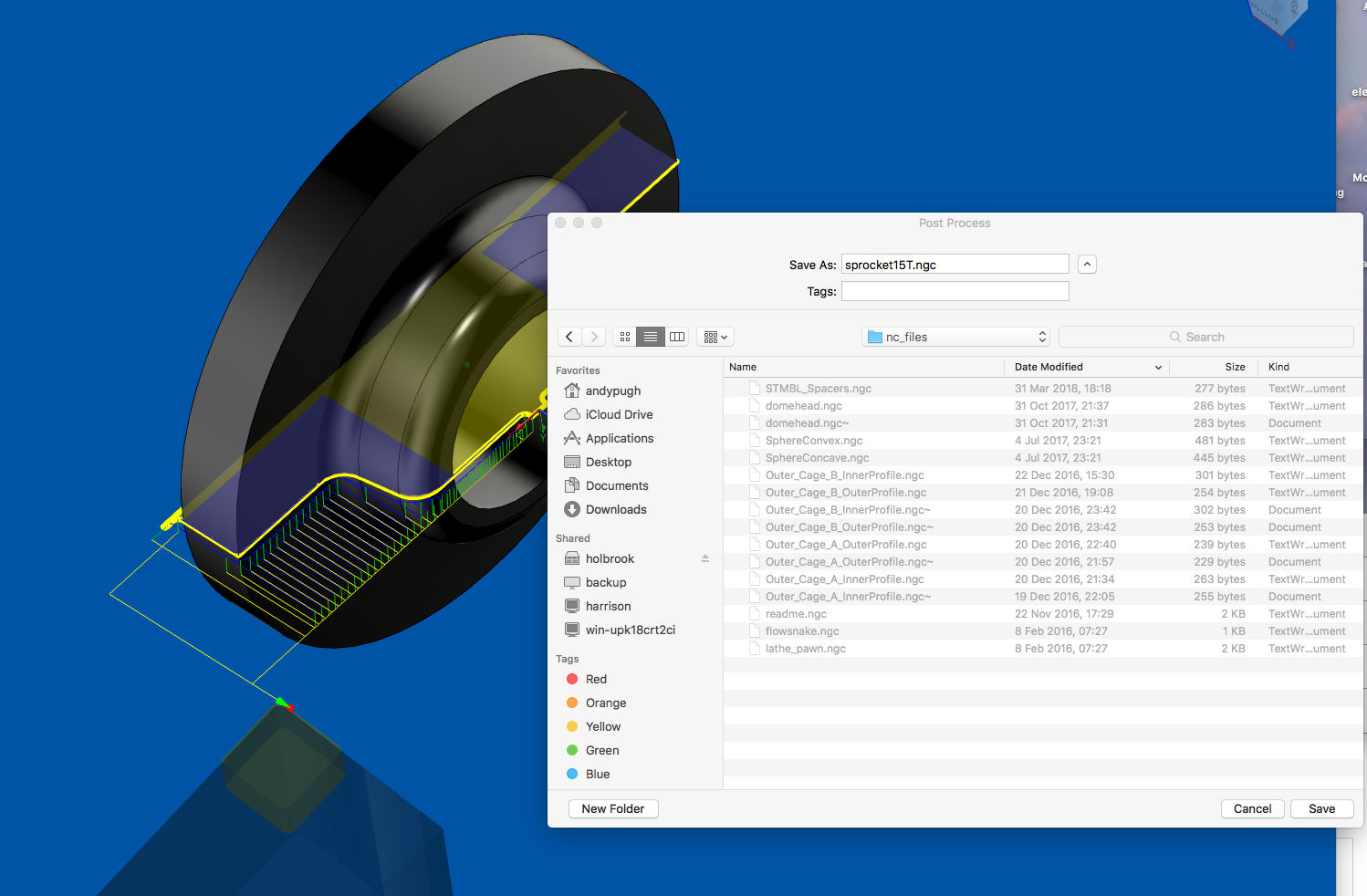The image size is (1367, 896).
Task: Sort by Name column header
Action: [864, 367]
